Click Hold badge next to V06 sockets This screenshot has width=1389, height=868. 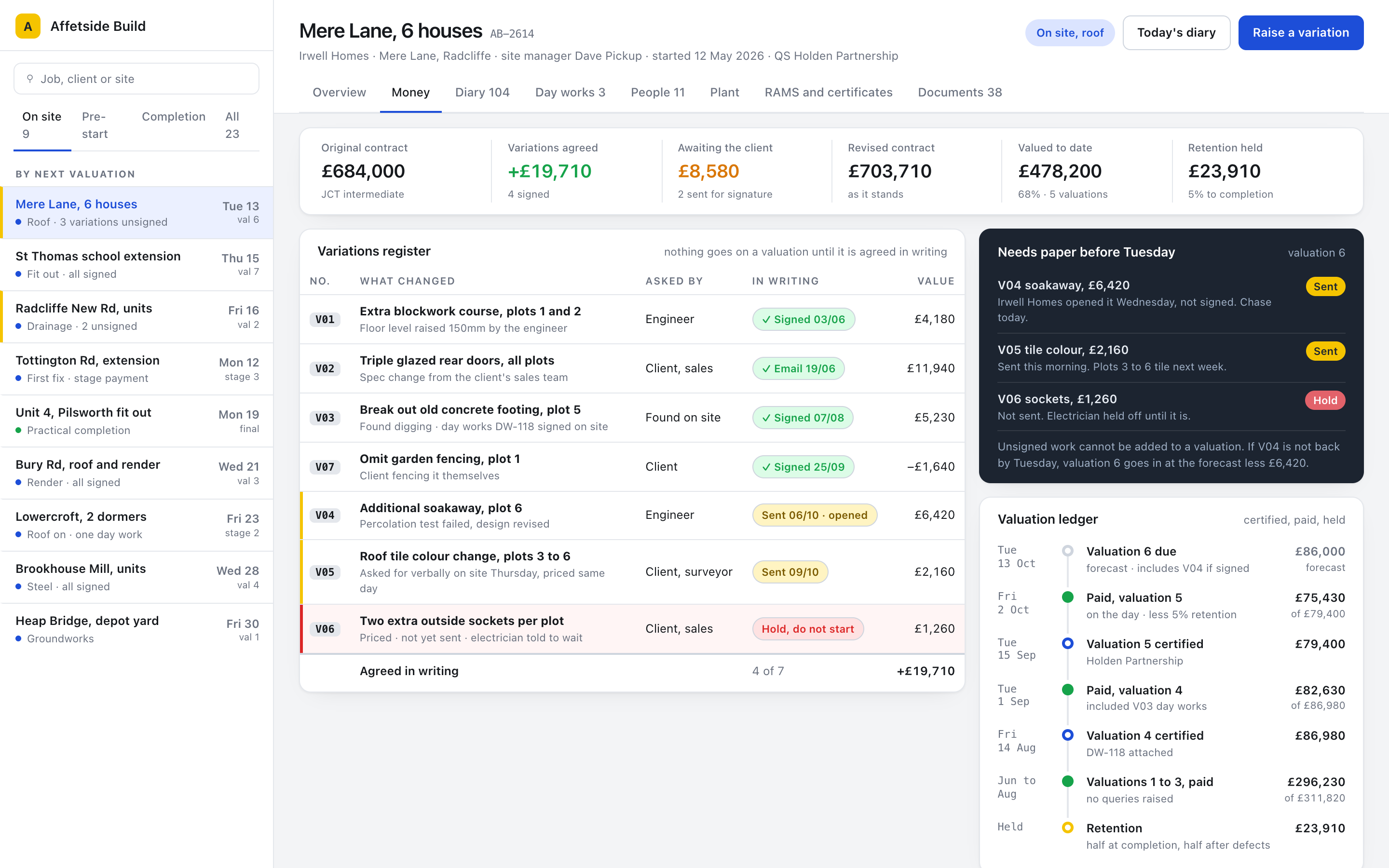point(1325,400)
